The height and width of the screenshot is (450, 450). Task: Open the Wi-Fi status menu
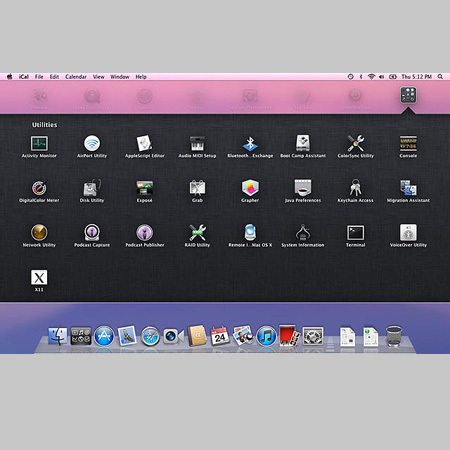tap(371, 77)
